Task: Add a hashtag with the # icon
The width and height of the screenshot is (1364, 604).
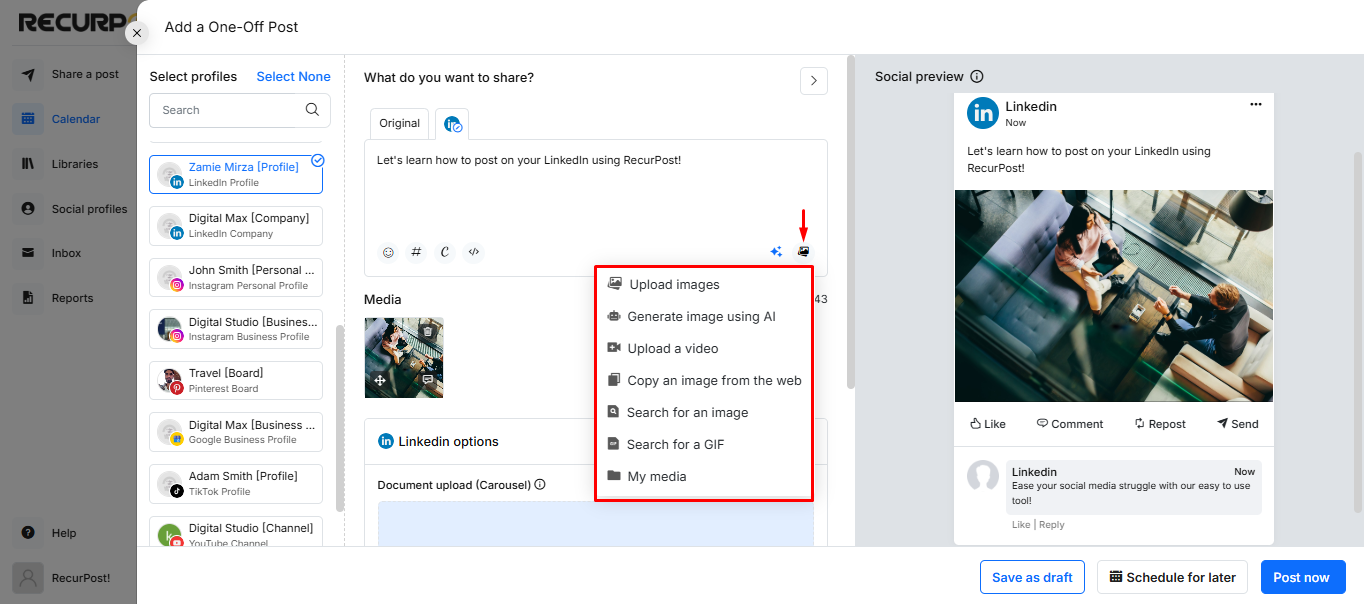Action: click(x=417, y=252)
